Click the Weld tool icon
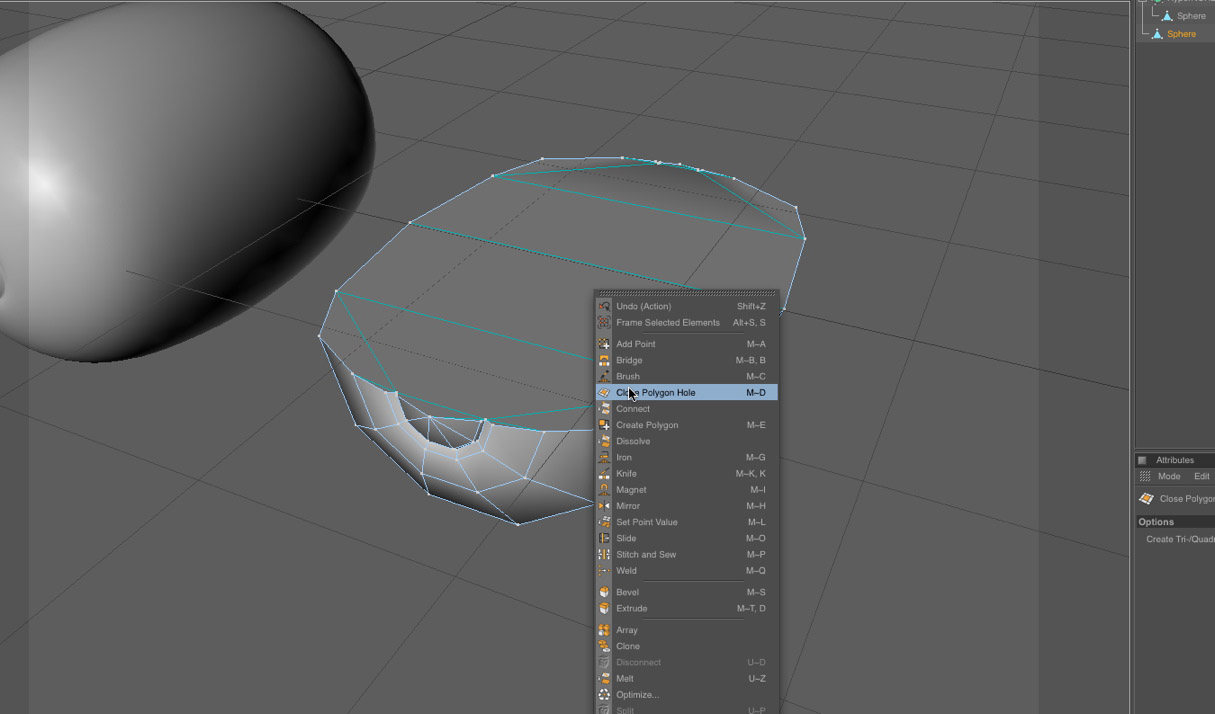This screenshot has width=1215, height=714. tap(604, 570)
